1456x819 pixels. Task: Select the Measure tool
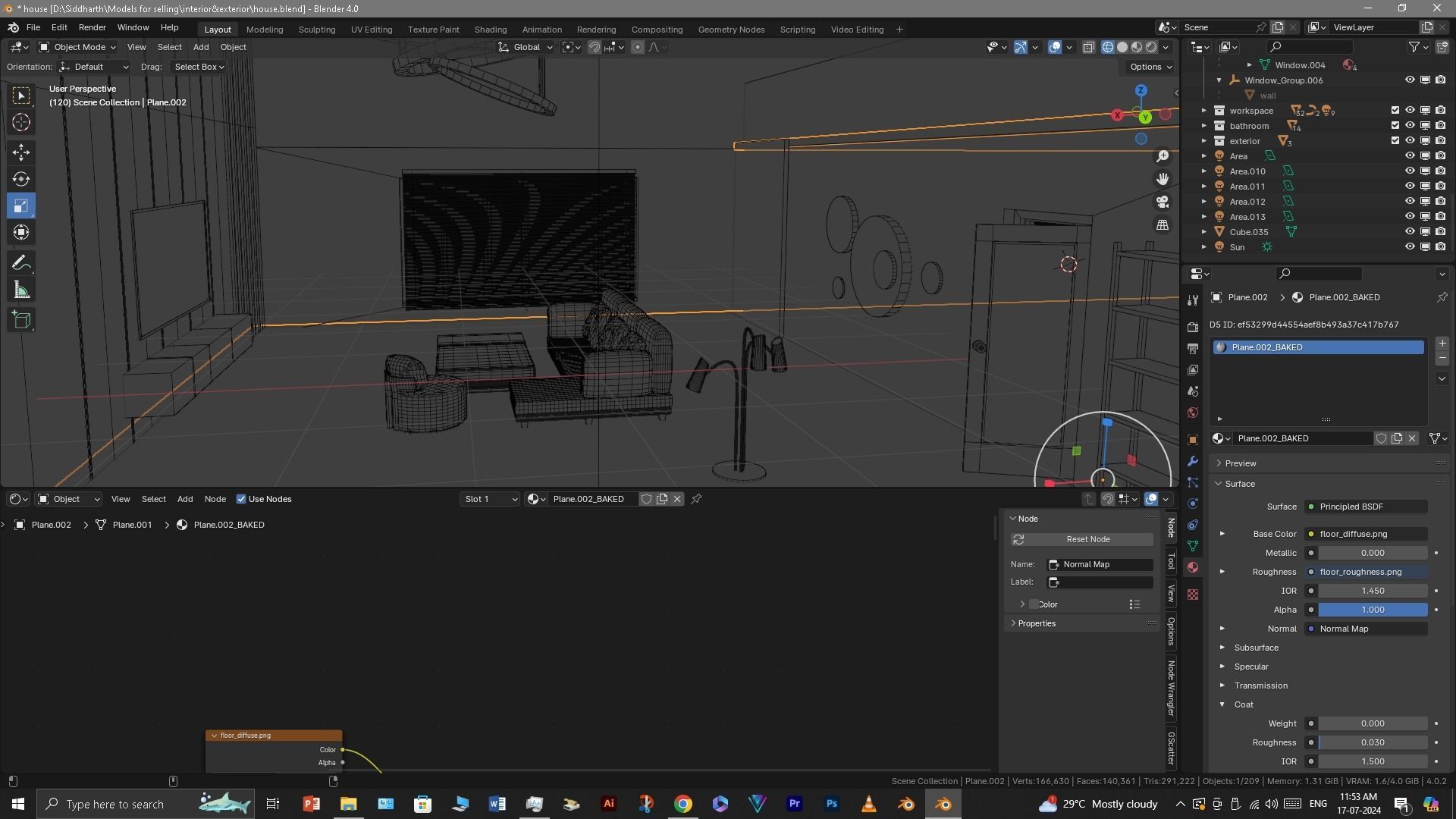point(21,290)
